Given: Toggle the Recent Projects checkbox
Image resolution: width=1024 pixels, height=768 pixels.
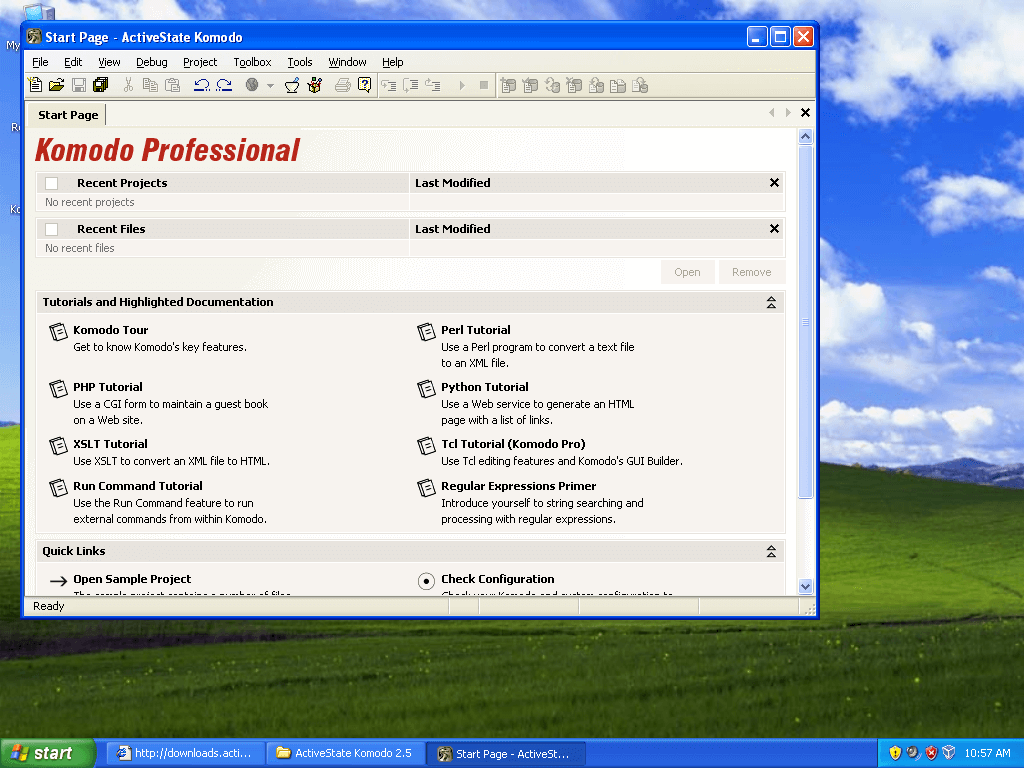Looking at the screenshot, I should [52, 184].
